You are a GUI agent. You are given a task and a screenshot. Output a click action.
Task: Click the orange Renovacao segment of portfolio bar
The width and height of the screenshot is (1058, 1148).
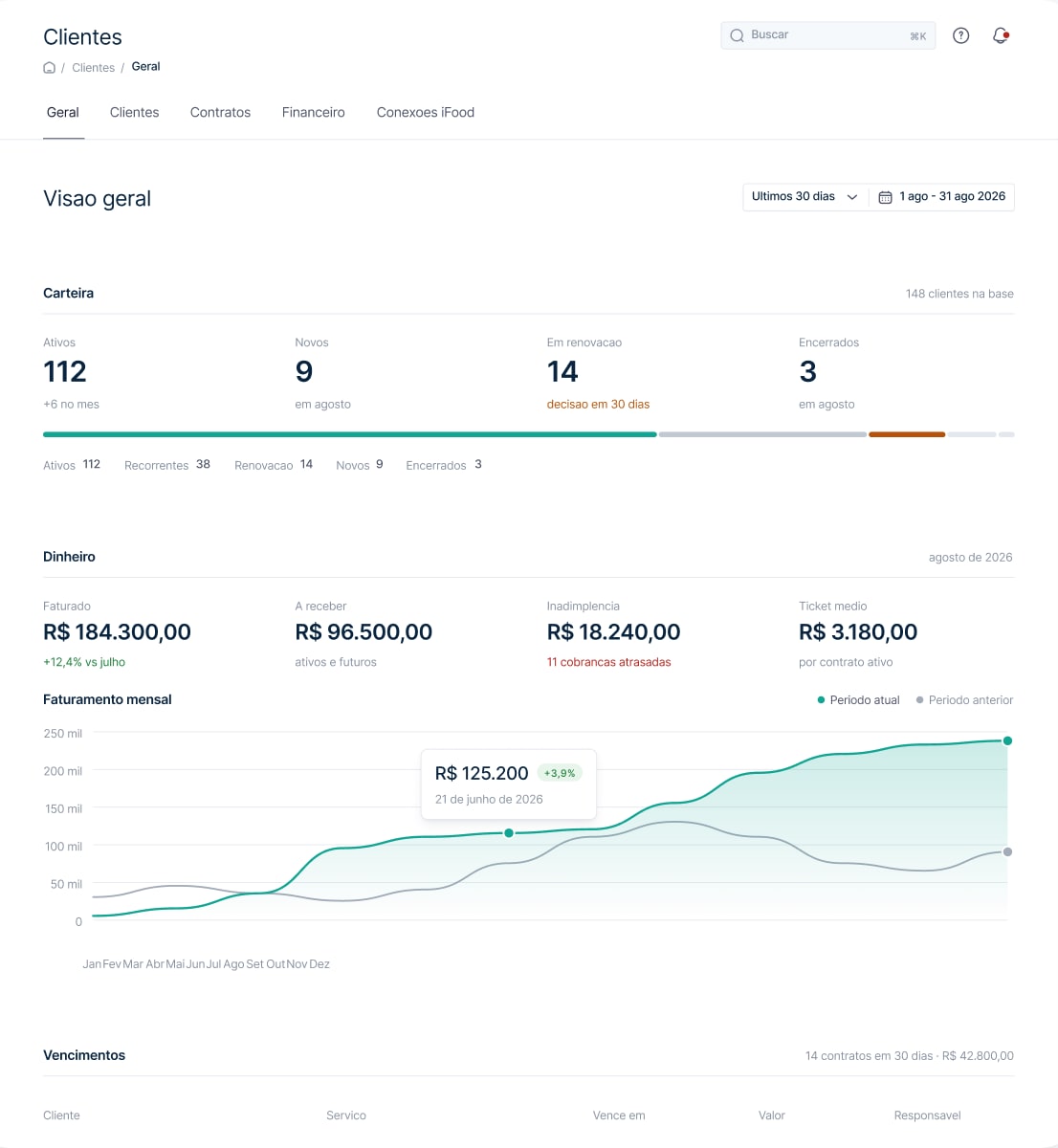coord(907,434)
